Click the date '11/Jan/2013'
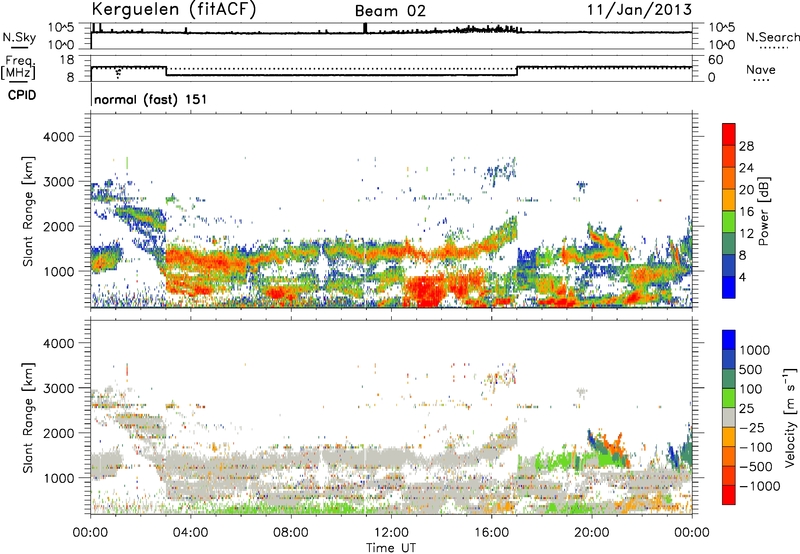Viewport: 800px width, 554px height. (639, 9)
